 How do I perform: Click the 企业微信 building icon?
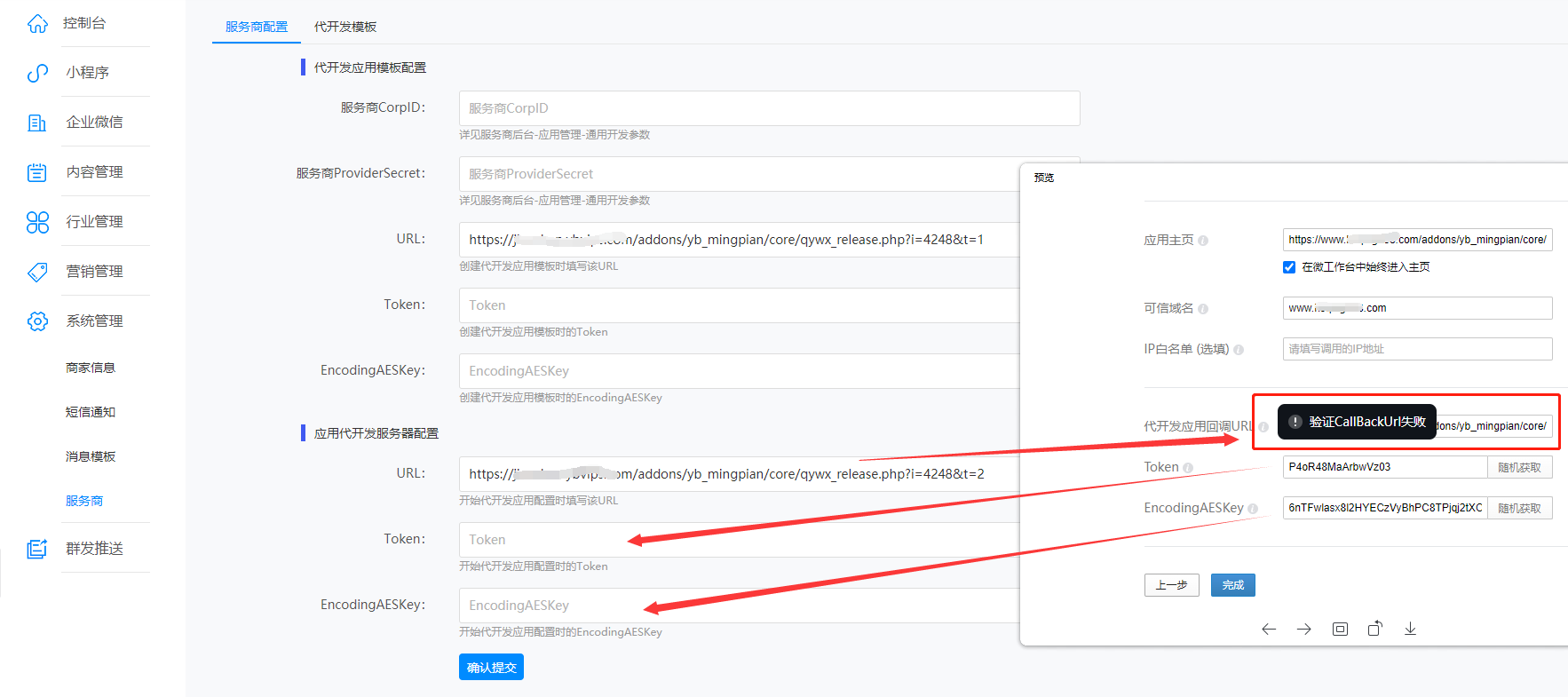pyautogui.click(x=37, y=123)
